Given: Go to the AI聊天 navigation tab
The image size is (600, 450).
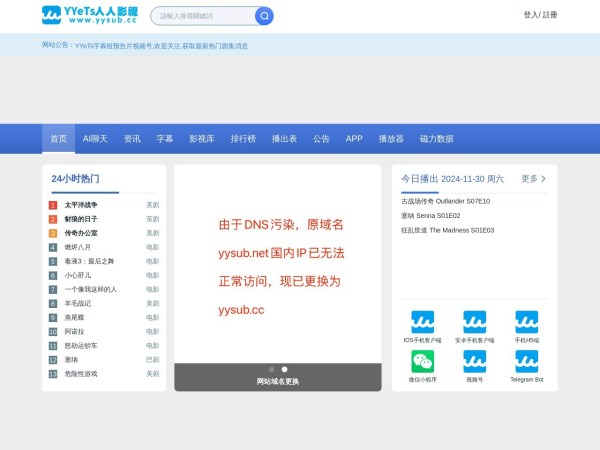Looking at the screenshot, I should click(95, 139).
